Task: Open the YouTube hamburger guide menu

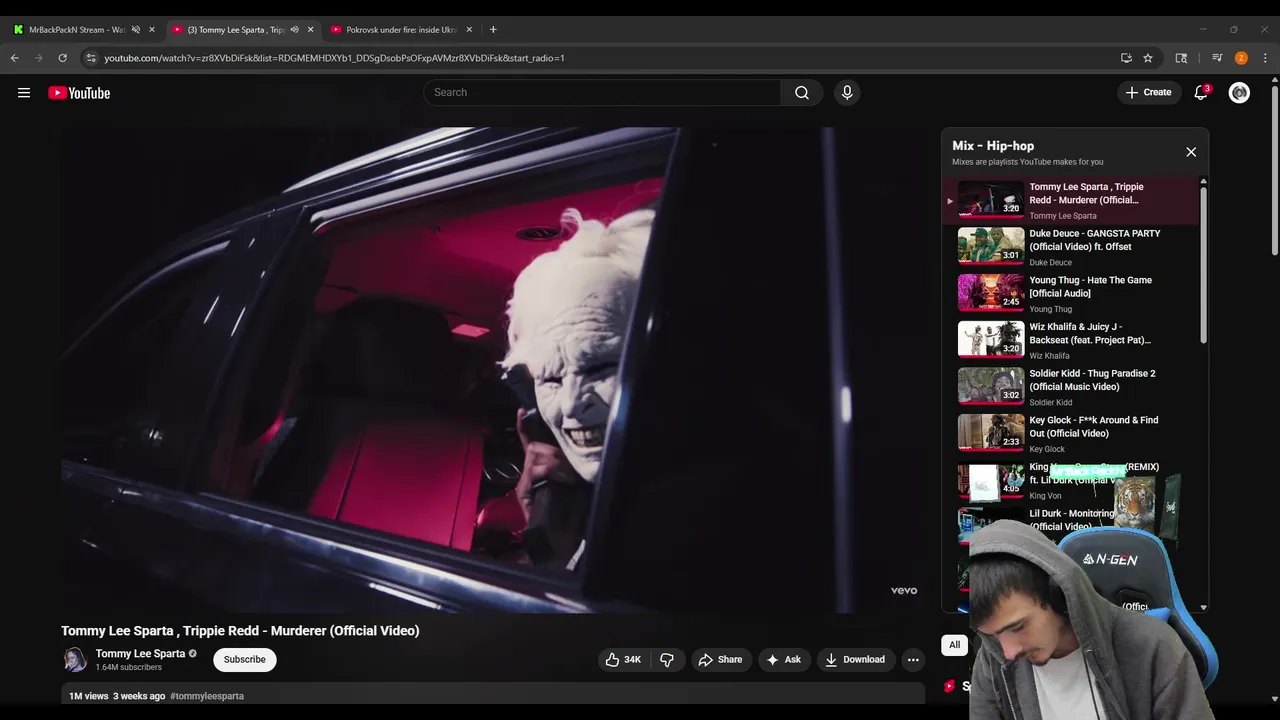Action: 24,93
